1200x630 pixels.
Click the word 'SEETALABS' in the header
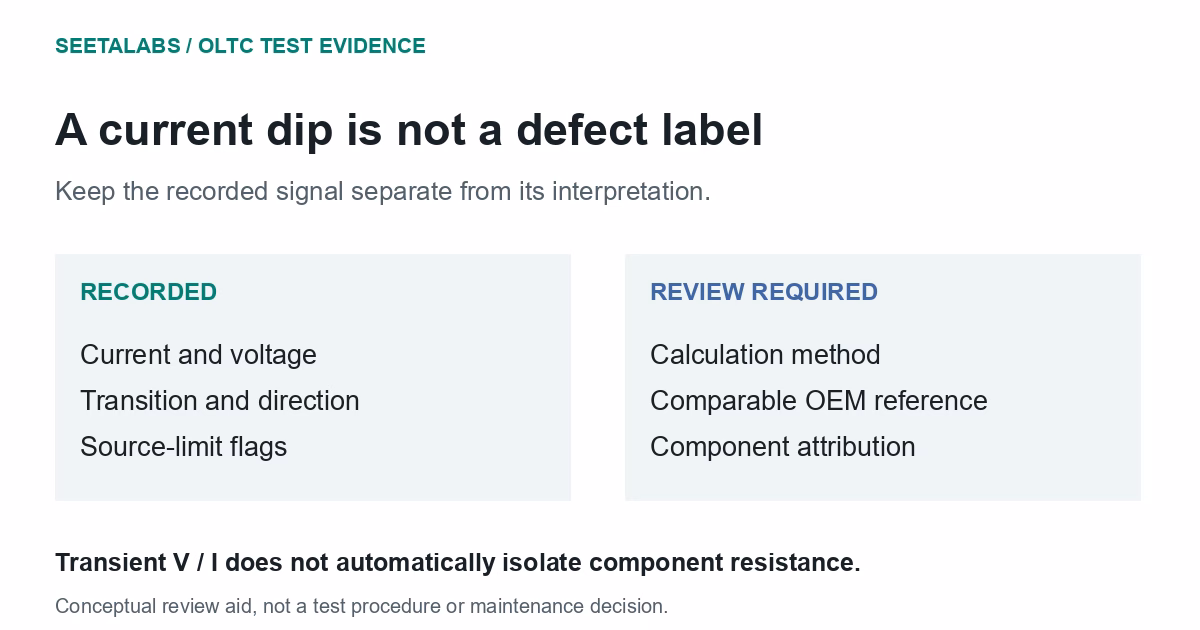tap(117, 46)
